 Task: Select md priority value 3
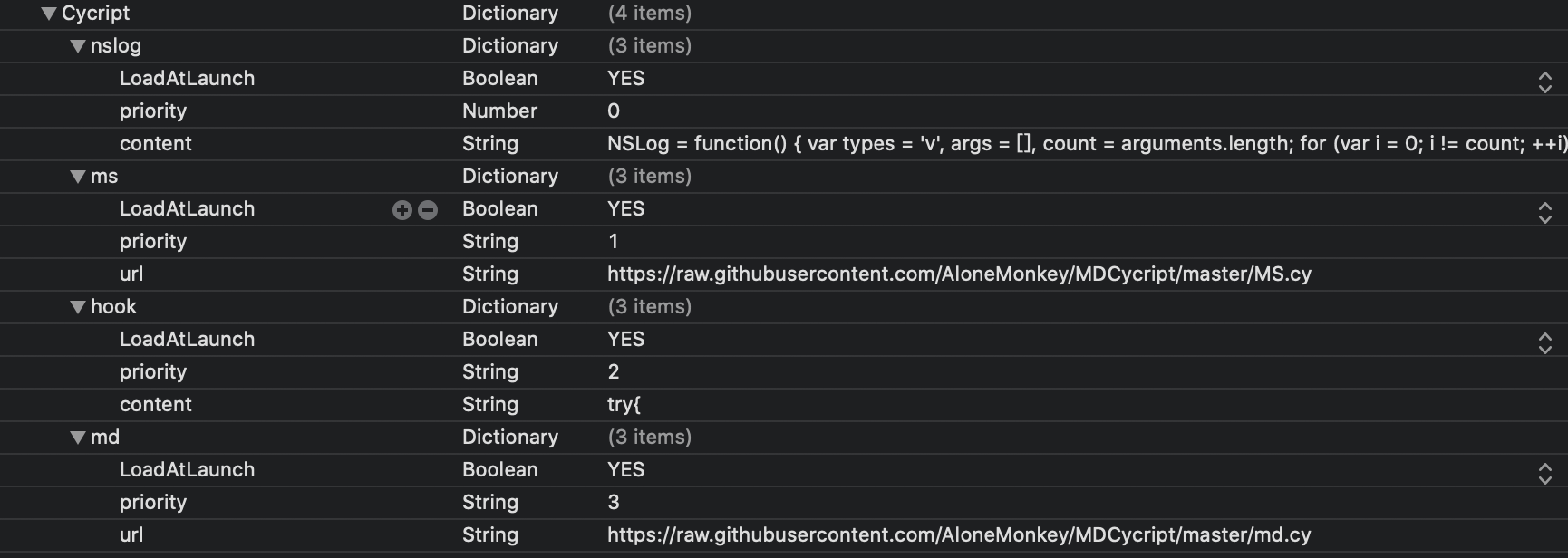[614, 503]
